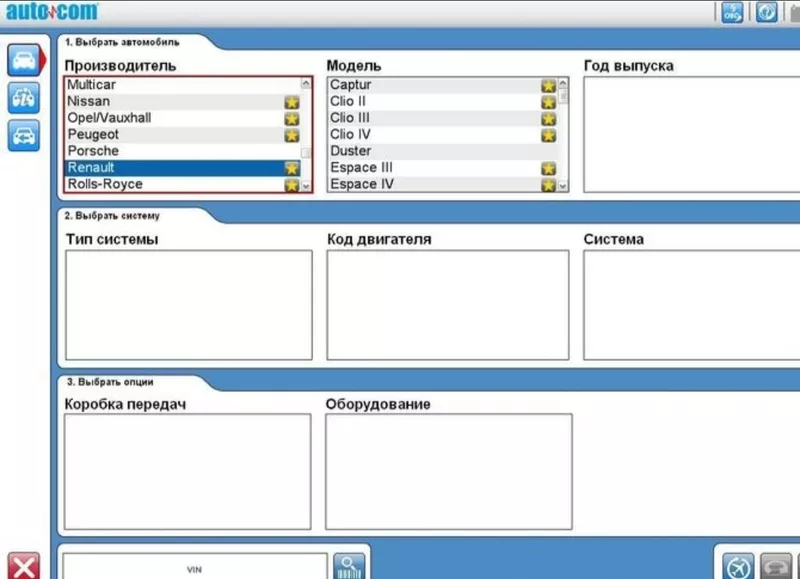
Task: Choose Porsche in the manufacturer list
Action: [93, 151]
